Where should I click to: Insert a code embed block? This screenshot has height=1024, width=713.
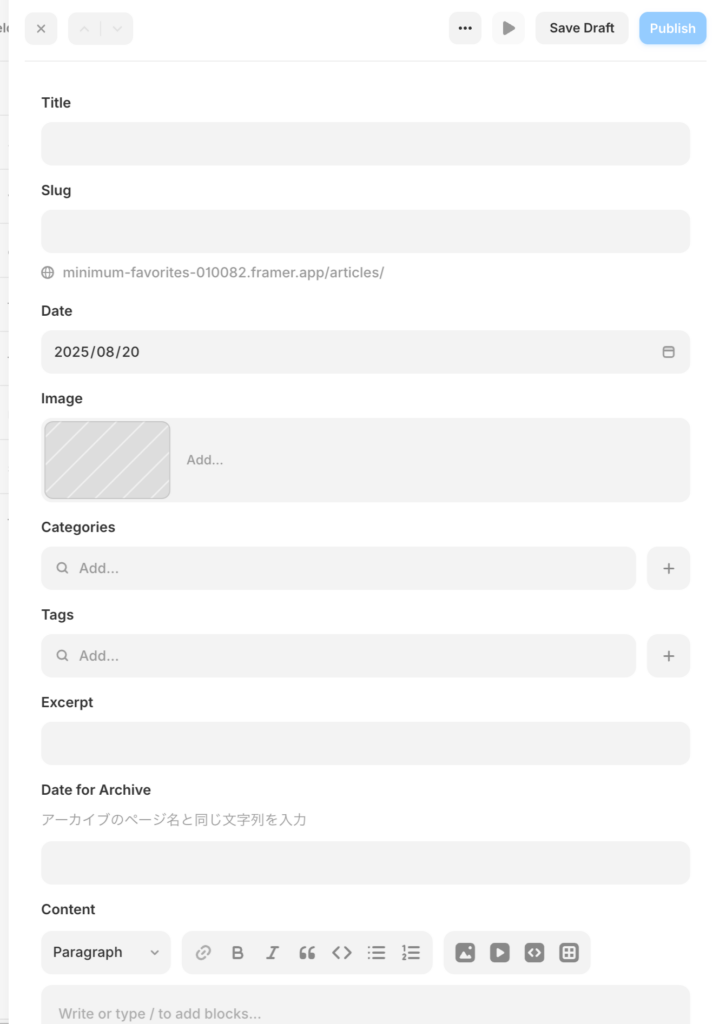[534, 953]
